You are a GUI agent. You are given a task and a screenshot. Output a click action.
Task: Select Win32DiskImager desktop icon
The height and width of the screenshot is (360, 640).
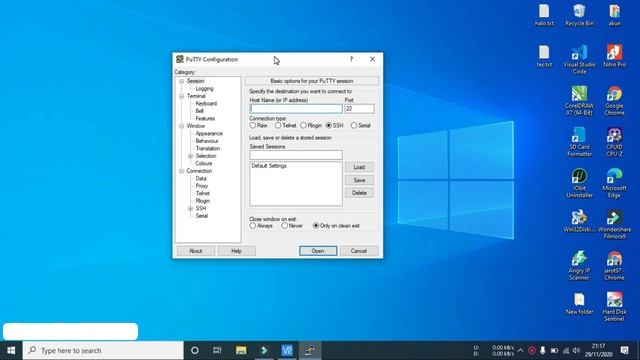coord(579,221)
